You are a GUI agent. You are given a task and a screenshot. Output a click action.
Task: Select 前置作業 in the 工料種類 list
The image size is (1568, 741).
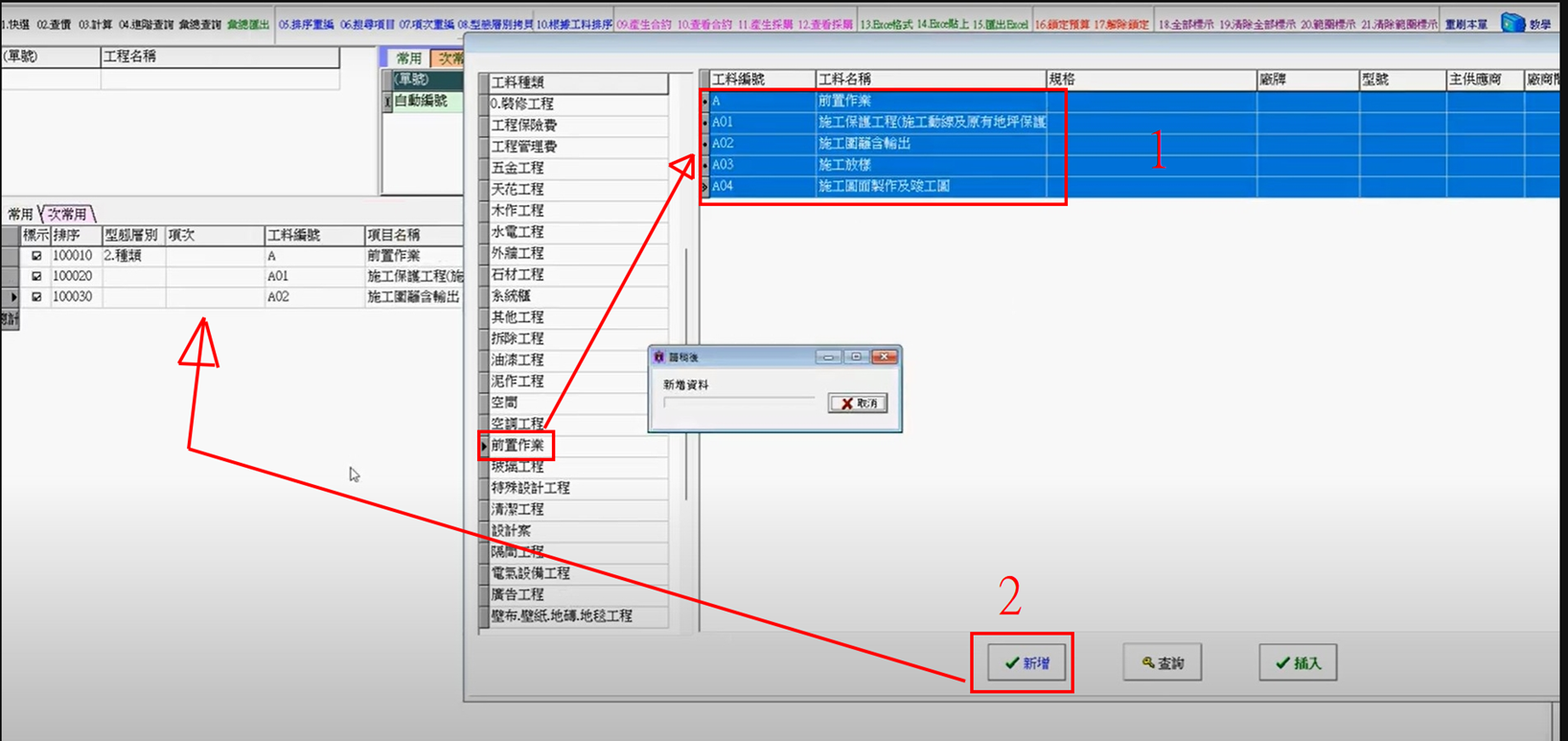click(x=518, y=445)
